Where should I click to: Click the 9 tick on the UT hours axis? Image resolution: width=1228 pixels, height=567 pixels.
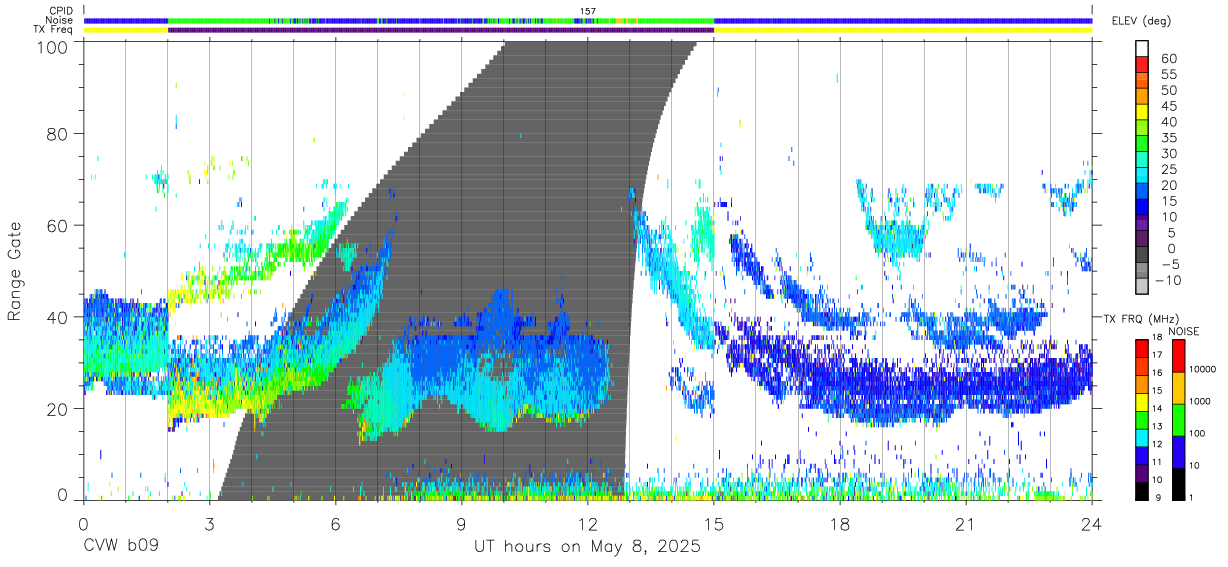coord(461,523)
